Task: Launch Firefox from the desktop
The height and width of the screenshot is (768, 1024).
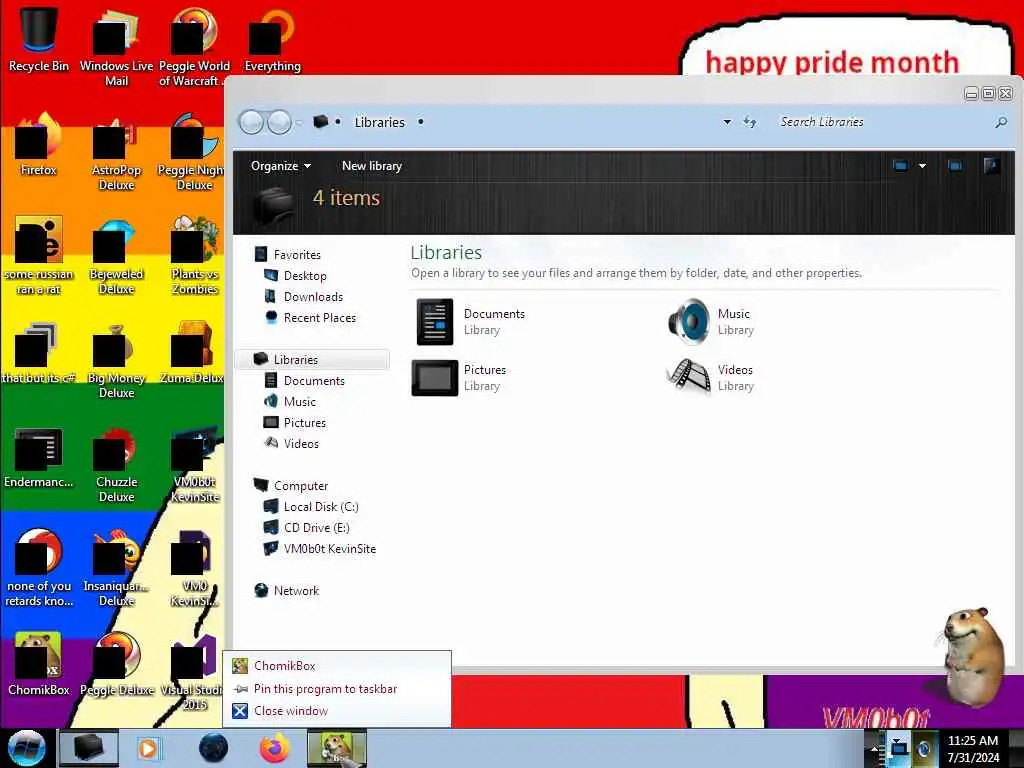Action: [x=39, y=144]
